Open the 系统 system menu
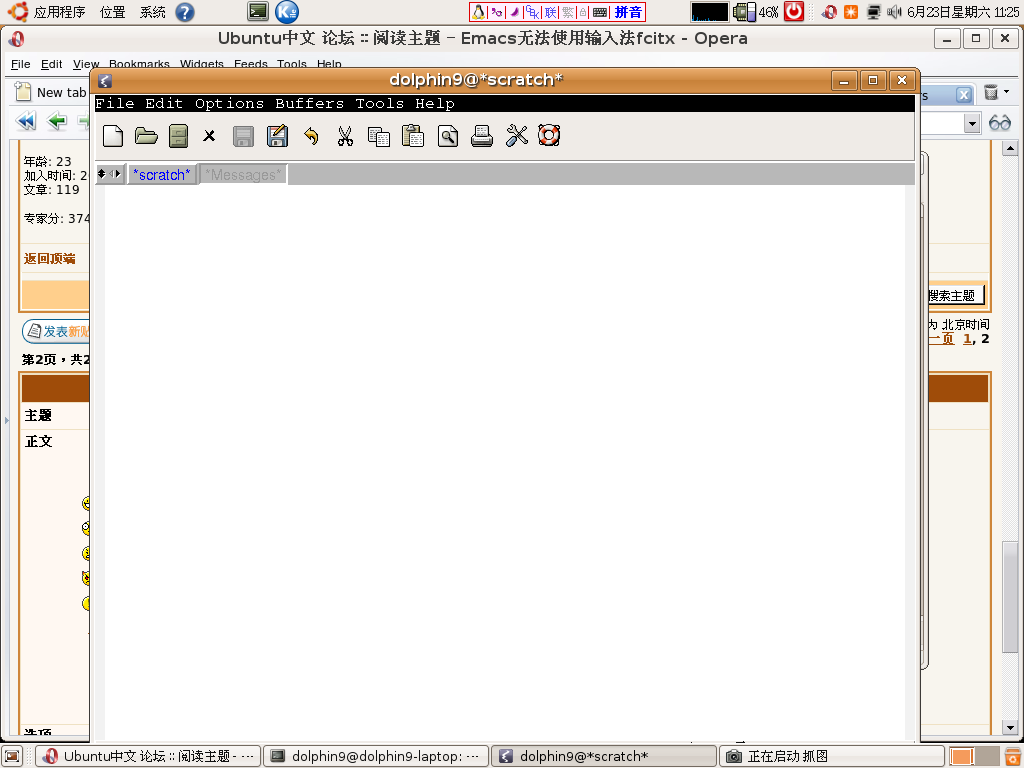1024x768 pixels. pyautogui.click(x=153, y=12)
